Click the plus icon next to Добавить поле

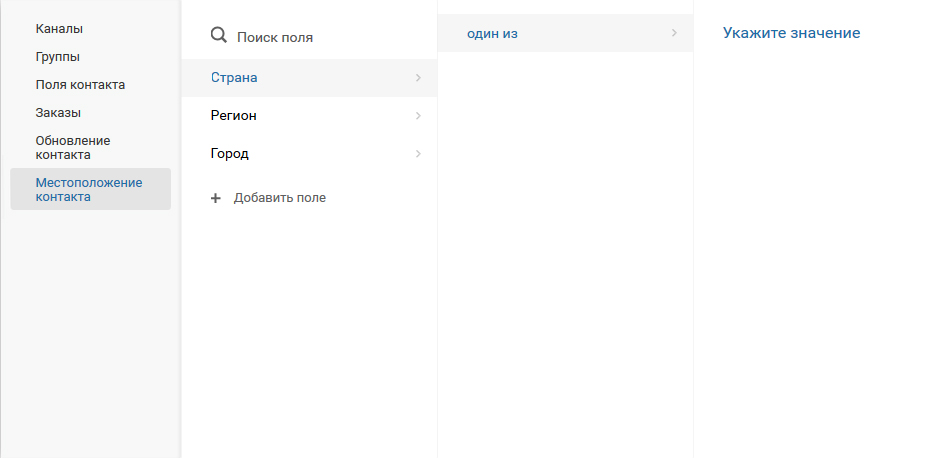pyautogui.click(x=216, y=198)
